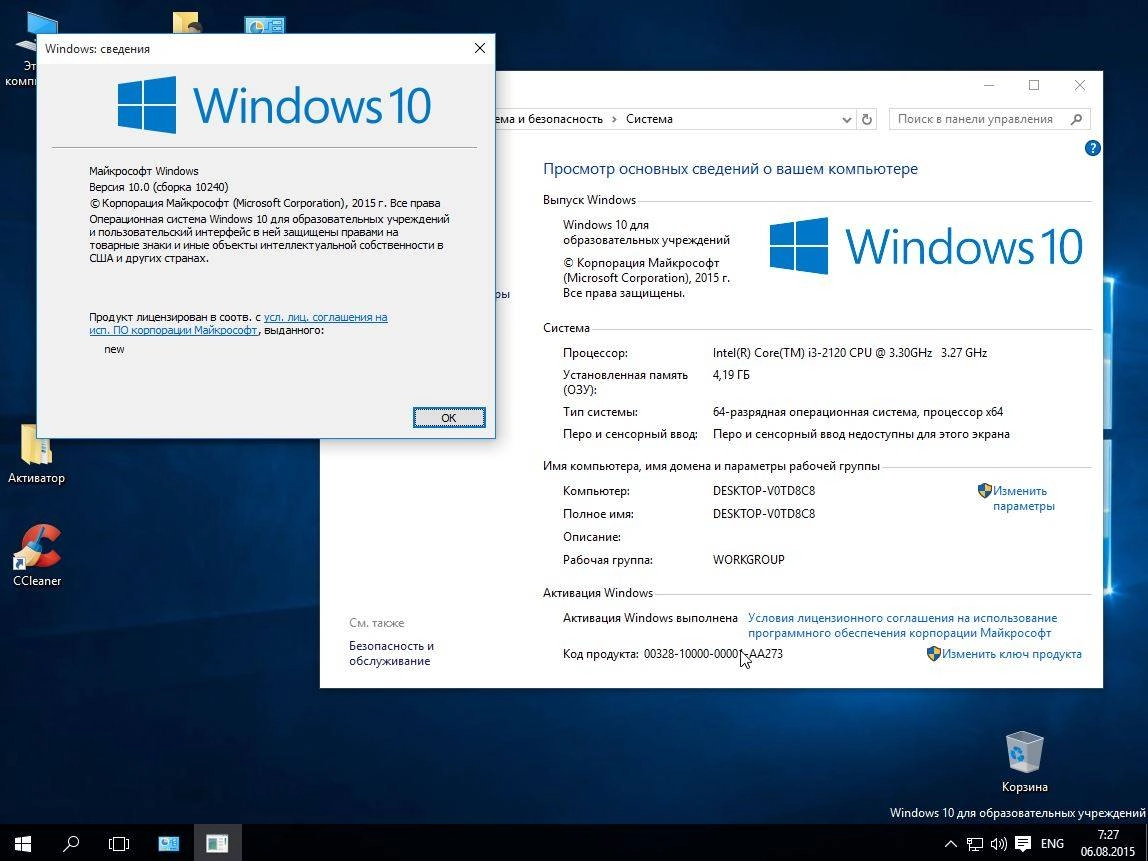
Task: Show hidden tray icons chevron
Action: pyautogui.click(x=950, y=843)
